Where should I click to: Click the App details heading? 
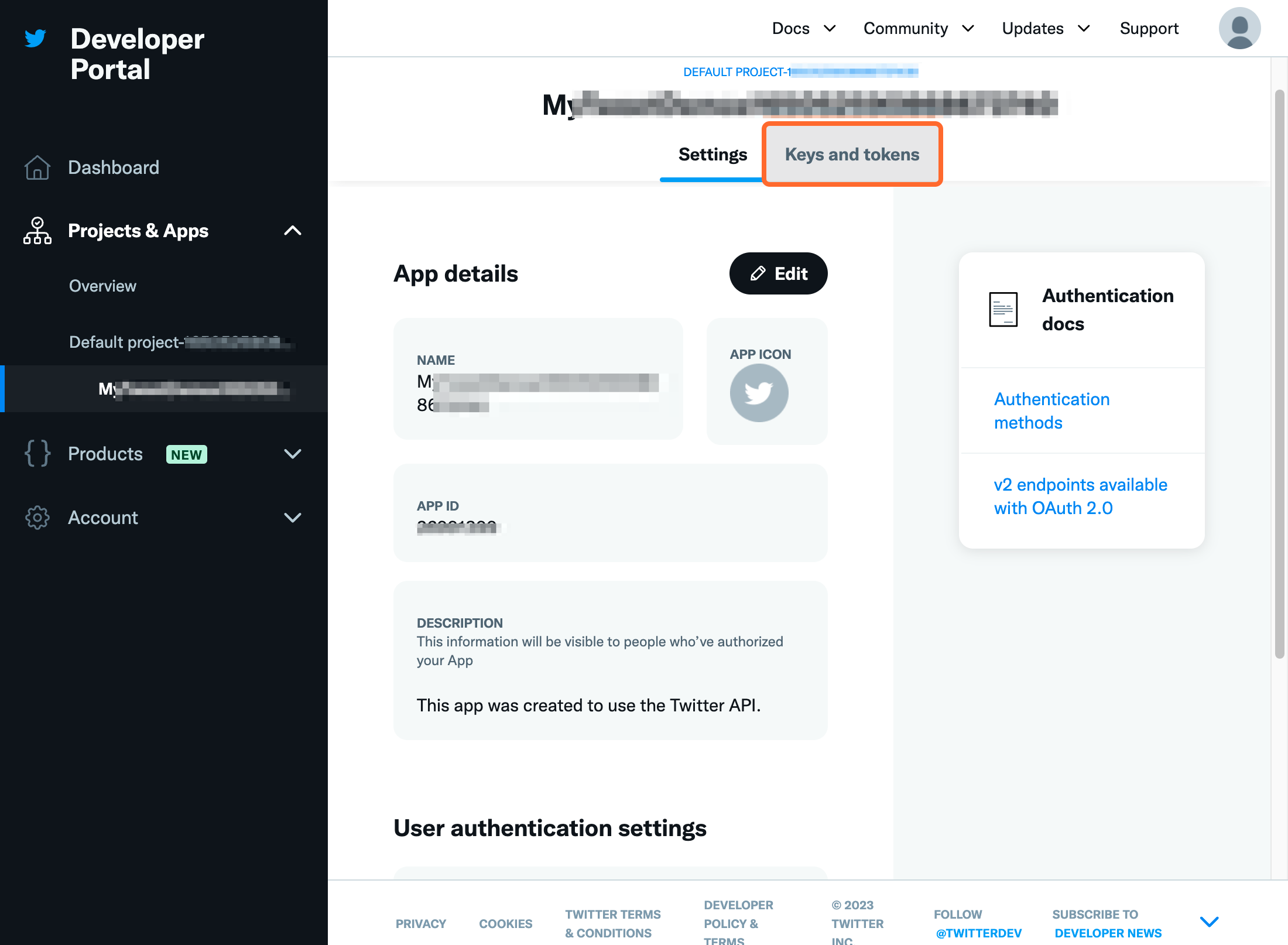pyautogui.click(x=455, y=273)
